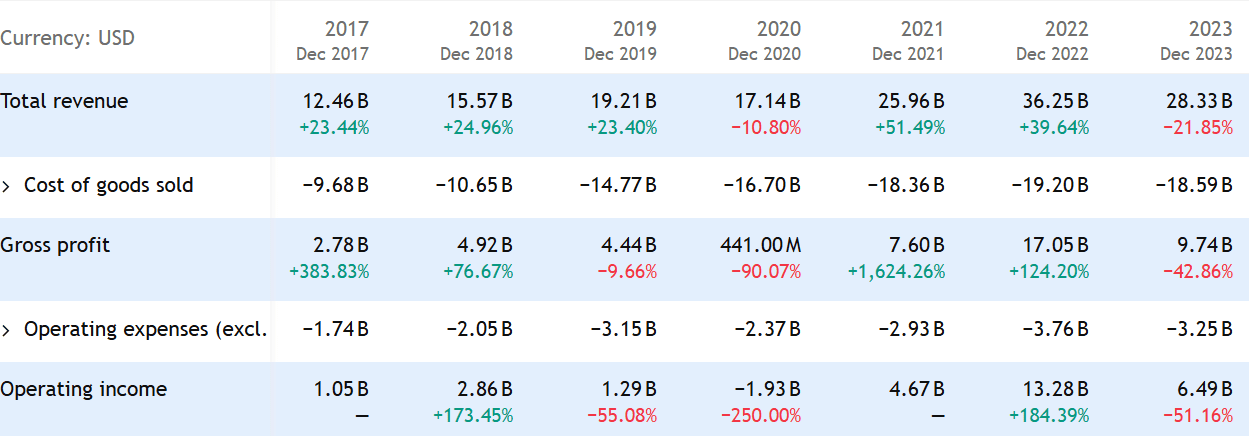Expand the Operating expenses row chevron
Screen dimensions: 1249x436
click(7, 330)
